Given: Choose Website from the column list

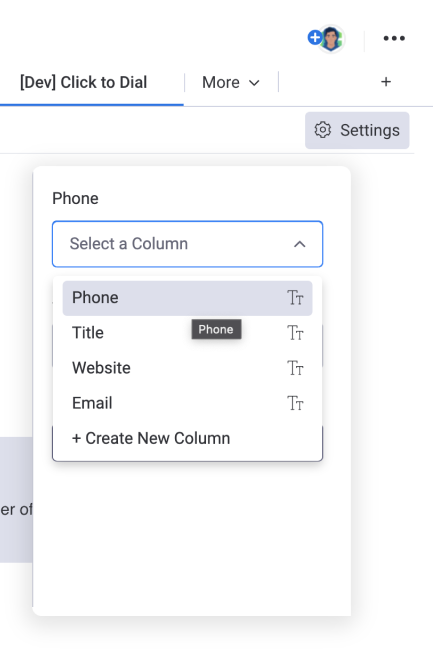Looking at the screenshot, I should pos(187,368).
